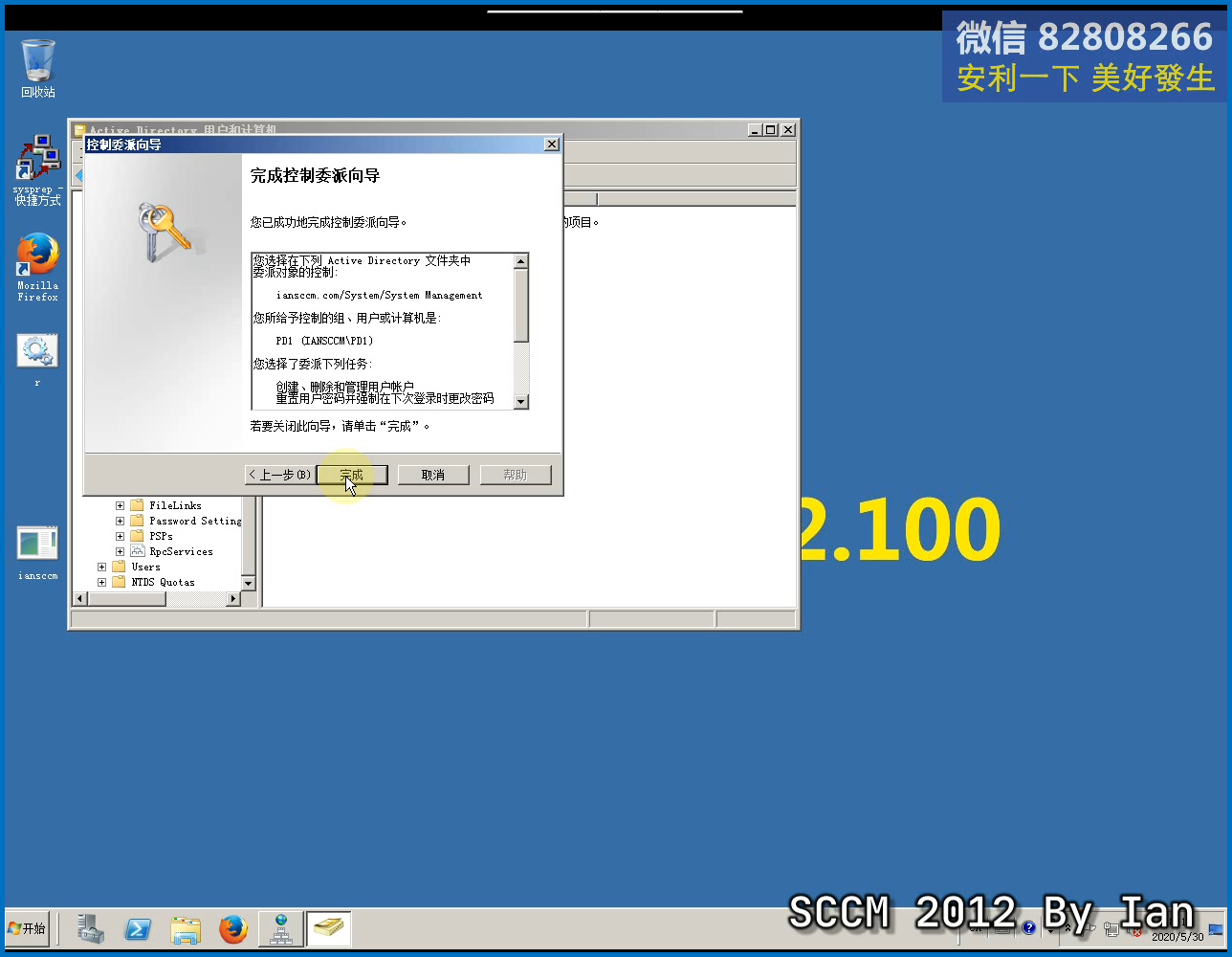Click the summary box vertical scrollbar thumb
Screen dimensions: 1232x957
coord(521,305)
